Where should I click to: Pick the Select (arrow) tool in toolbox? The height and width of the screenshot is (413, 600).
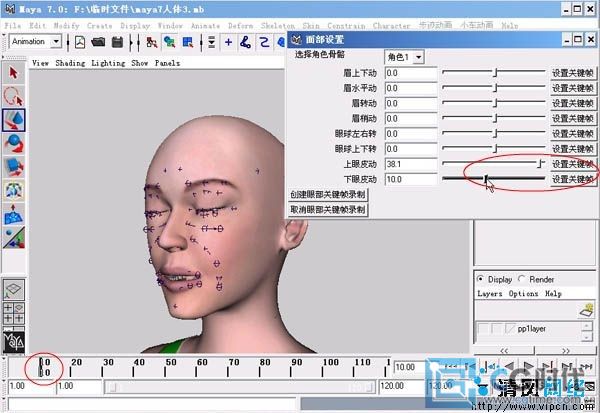(x=14, y=73)
